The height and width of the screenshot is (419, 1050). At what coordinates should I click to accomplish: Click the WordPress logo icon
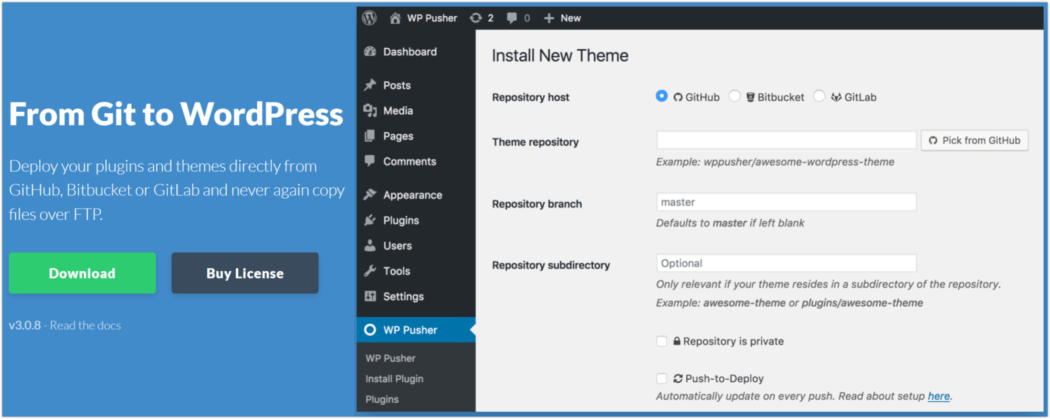(x=369, y=18)
